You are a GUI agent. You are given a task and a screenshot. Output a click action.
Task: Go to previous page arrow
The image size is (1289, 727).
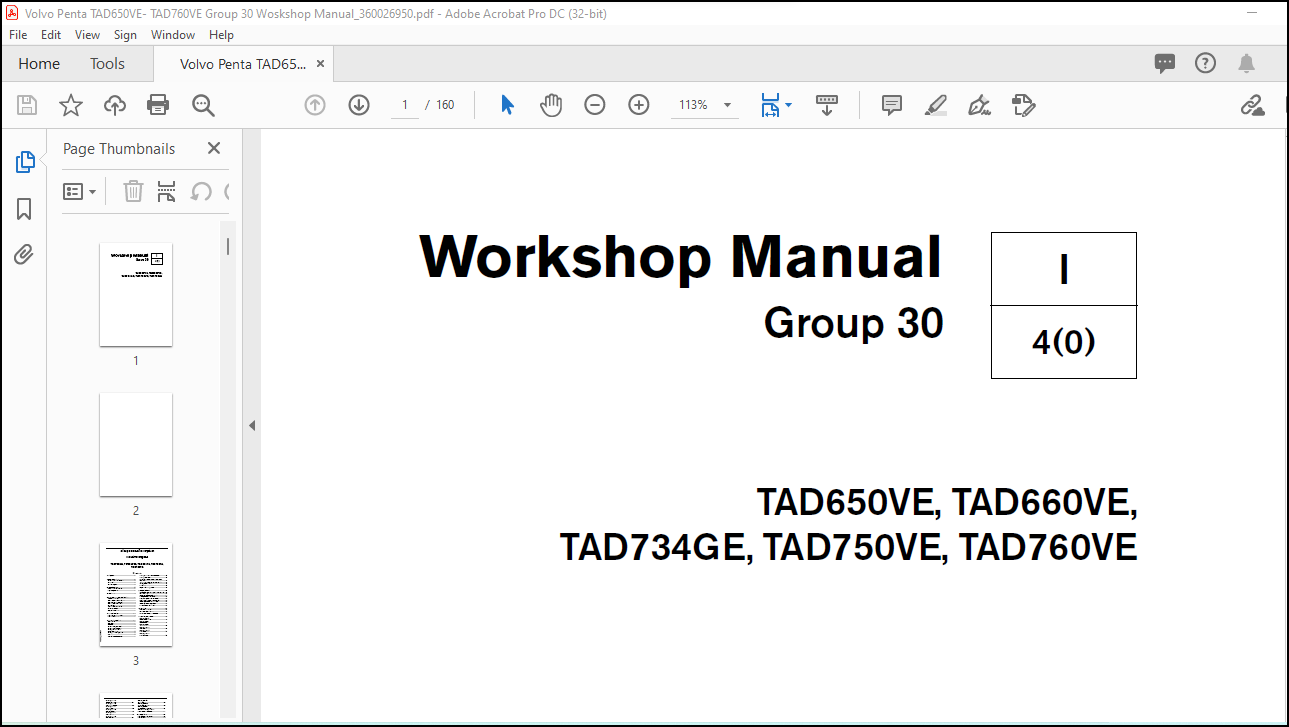[x=315, y=105]
